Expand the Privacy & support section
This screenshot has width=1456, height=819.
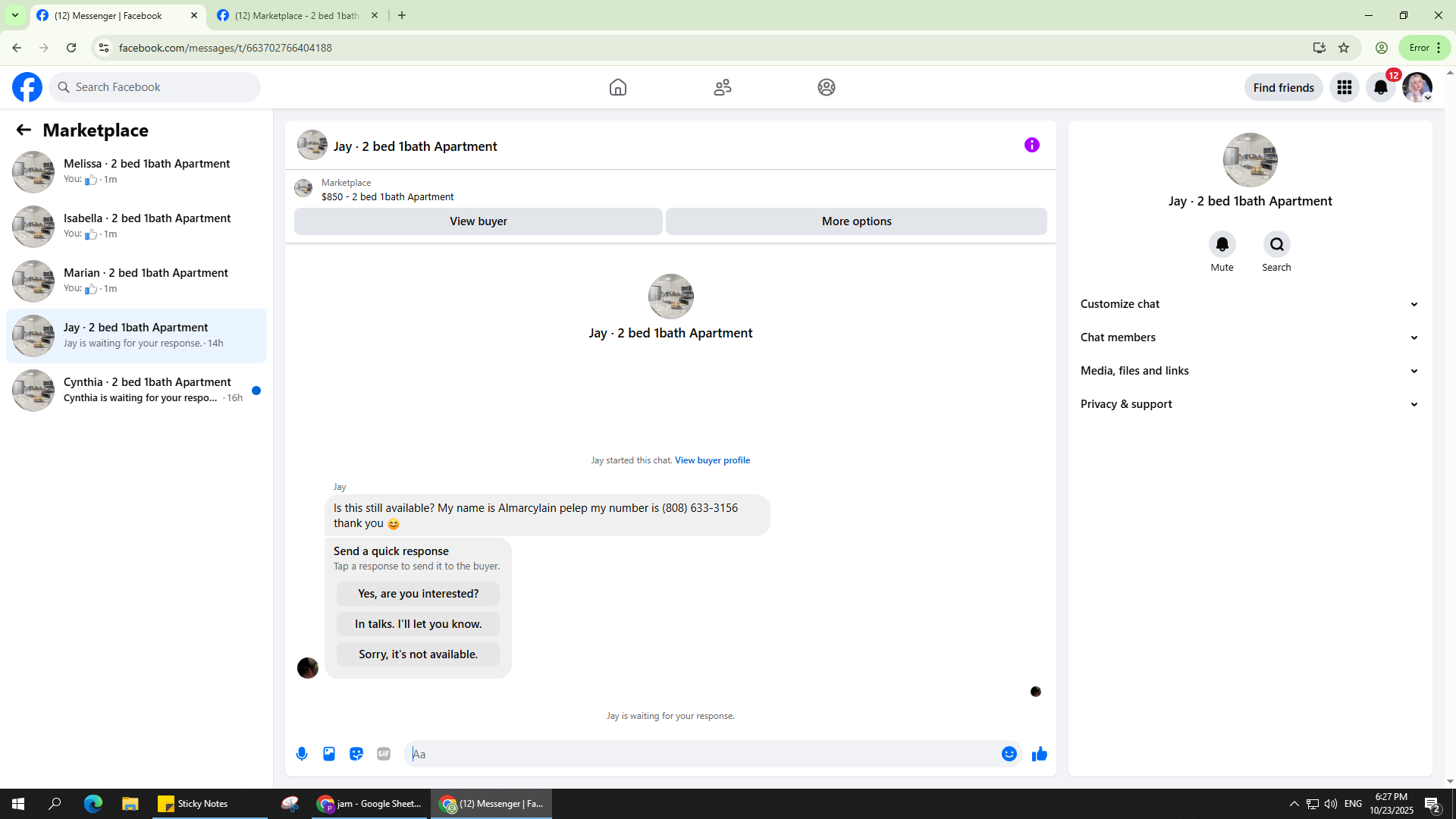[x=1249, y=404]
